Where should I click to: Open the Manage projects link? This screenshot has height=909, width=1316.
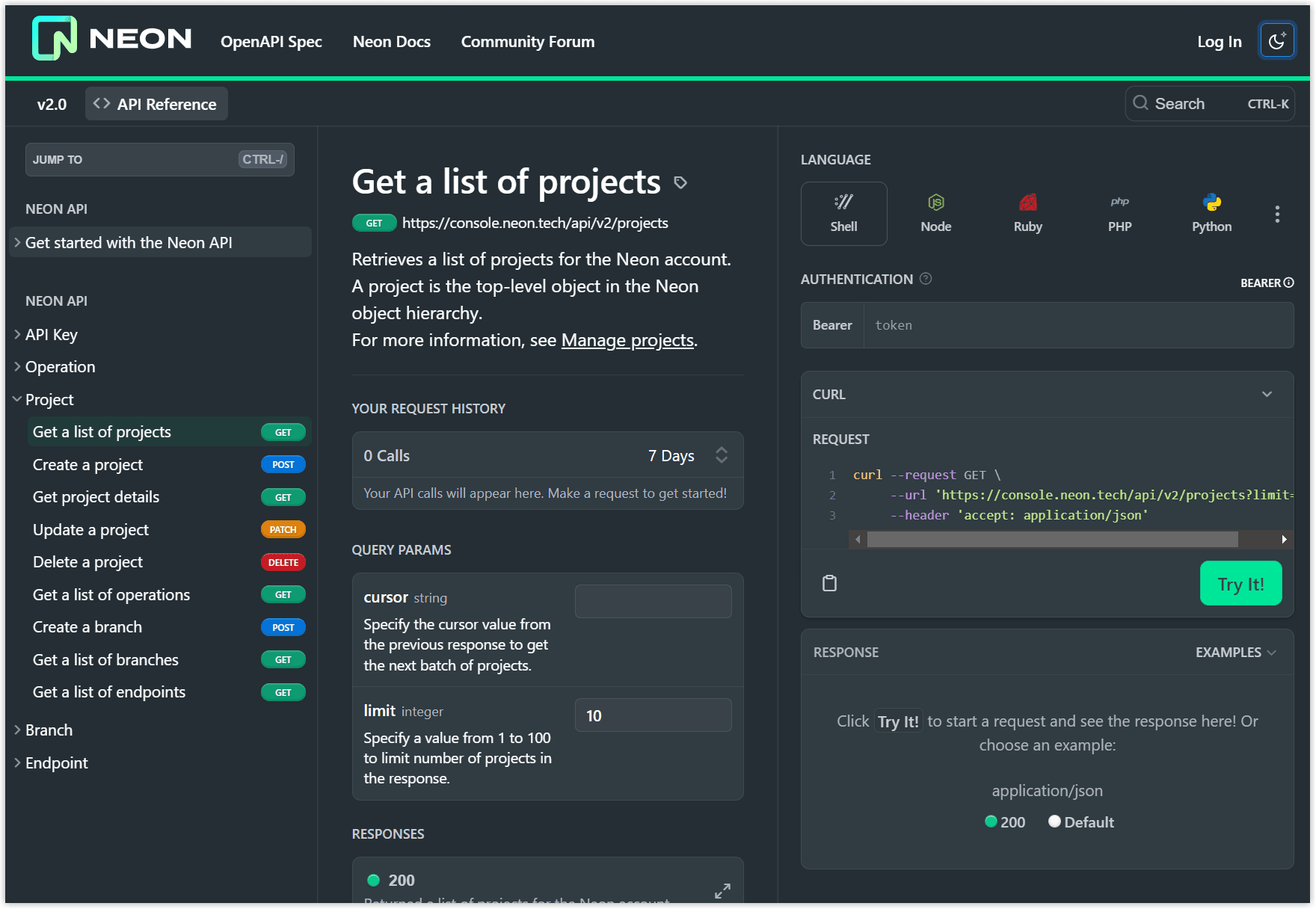tap(627, 340)
